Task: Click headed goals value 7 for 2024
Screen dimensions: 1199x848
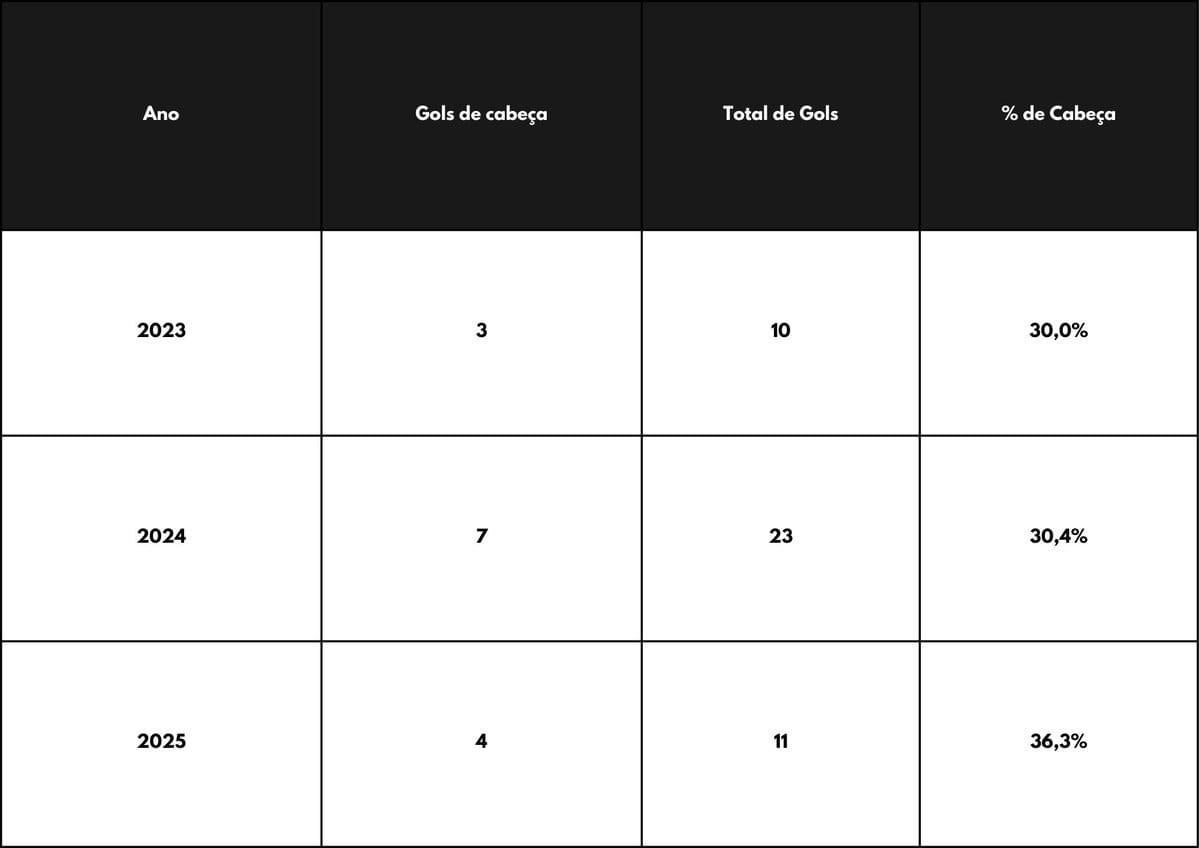Action: point(481,537)
